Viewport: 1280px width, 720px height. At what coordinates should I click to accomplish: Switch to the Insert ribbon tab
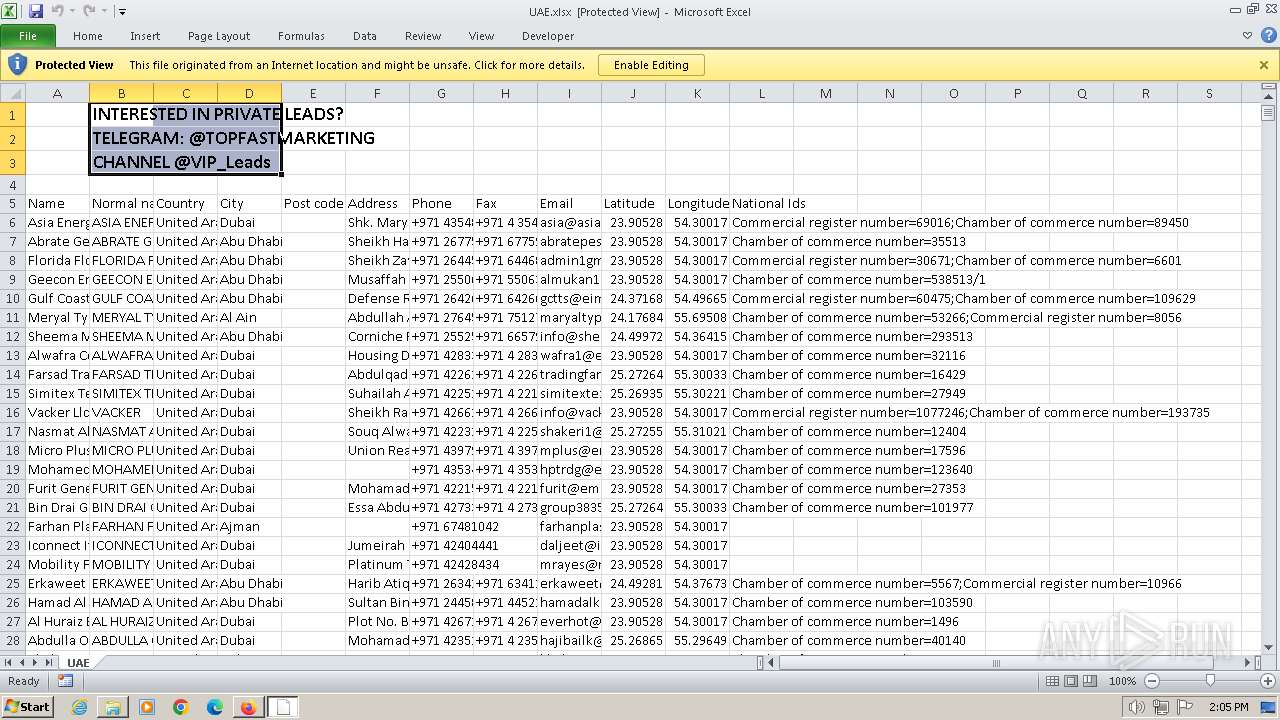(145, 36)
